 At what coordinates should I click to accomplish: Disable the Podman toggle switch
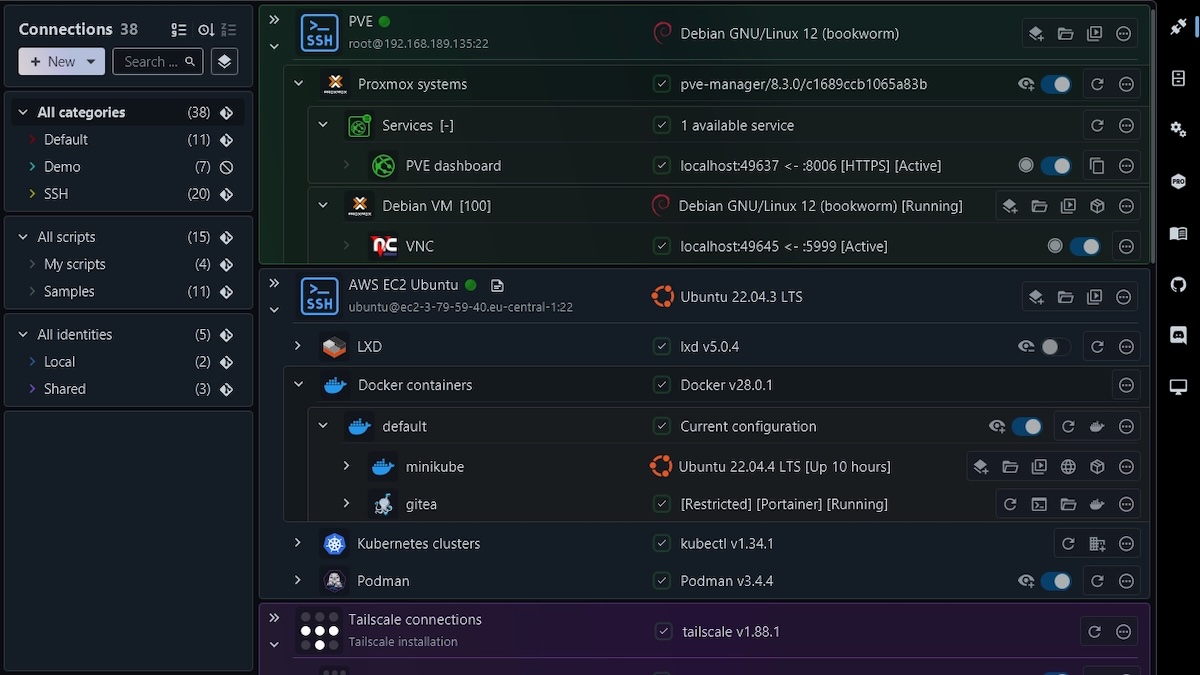click(x=1055, y=581)
